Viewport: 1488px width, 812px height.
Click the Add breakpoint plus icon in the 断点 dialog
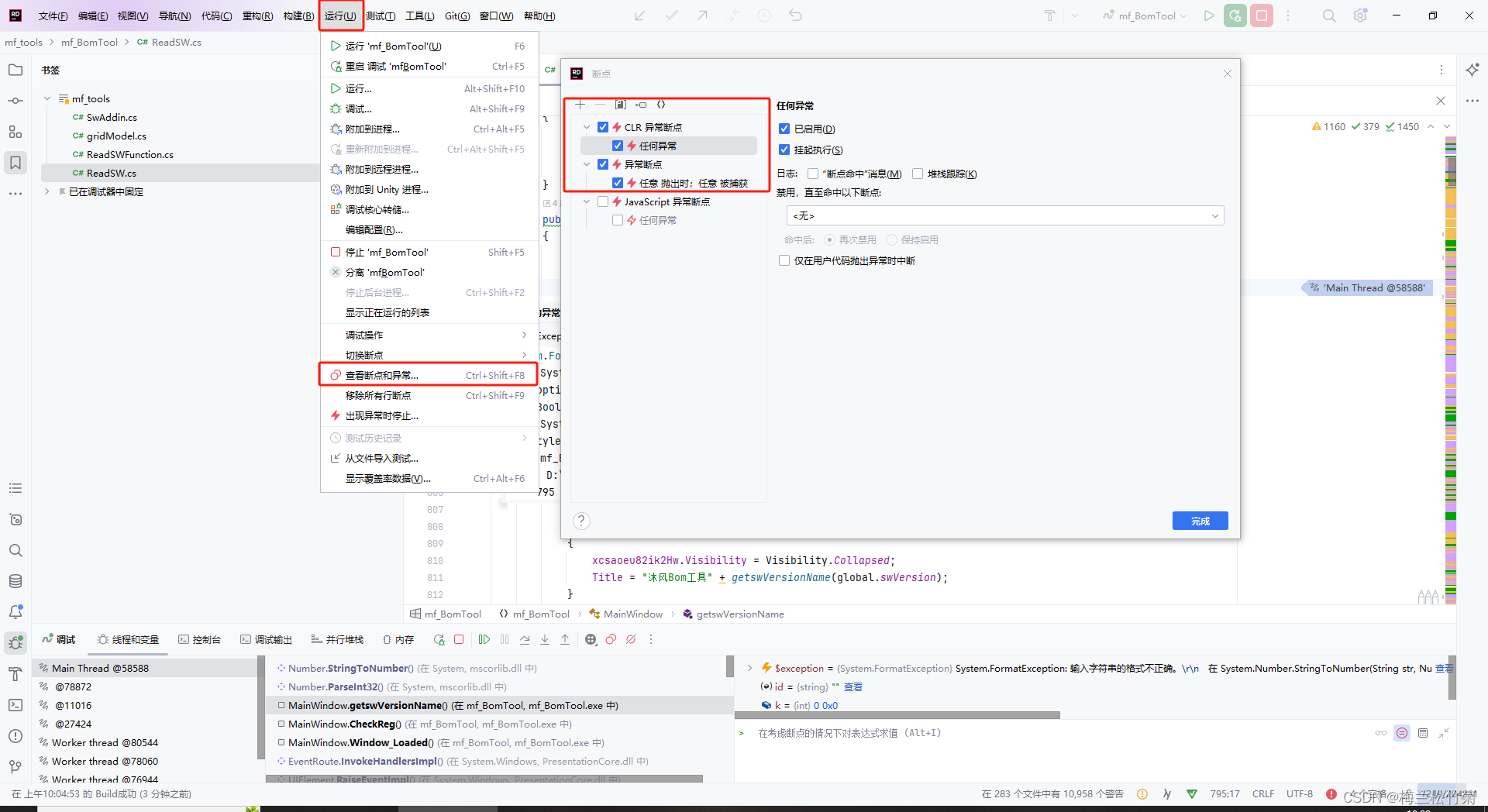[x=580, y=104]
